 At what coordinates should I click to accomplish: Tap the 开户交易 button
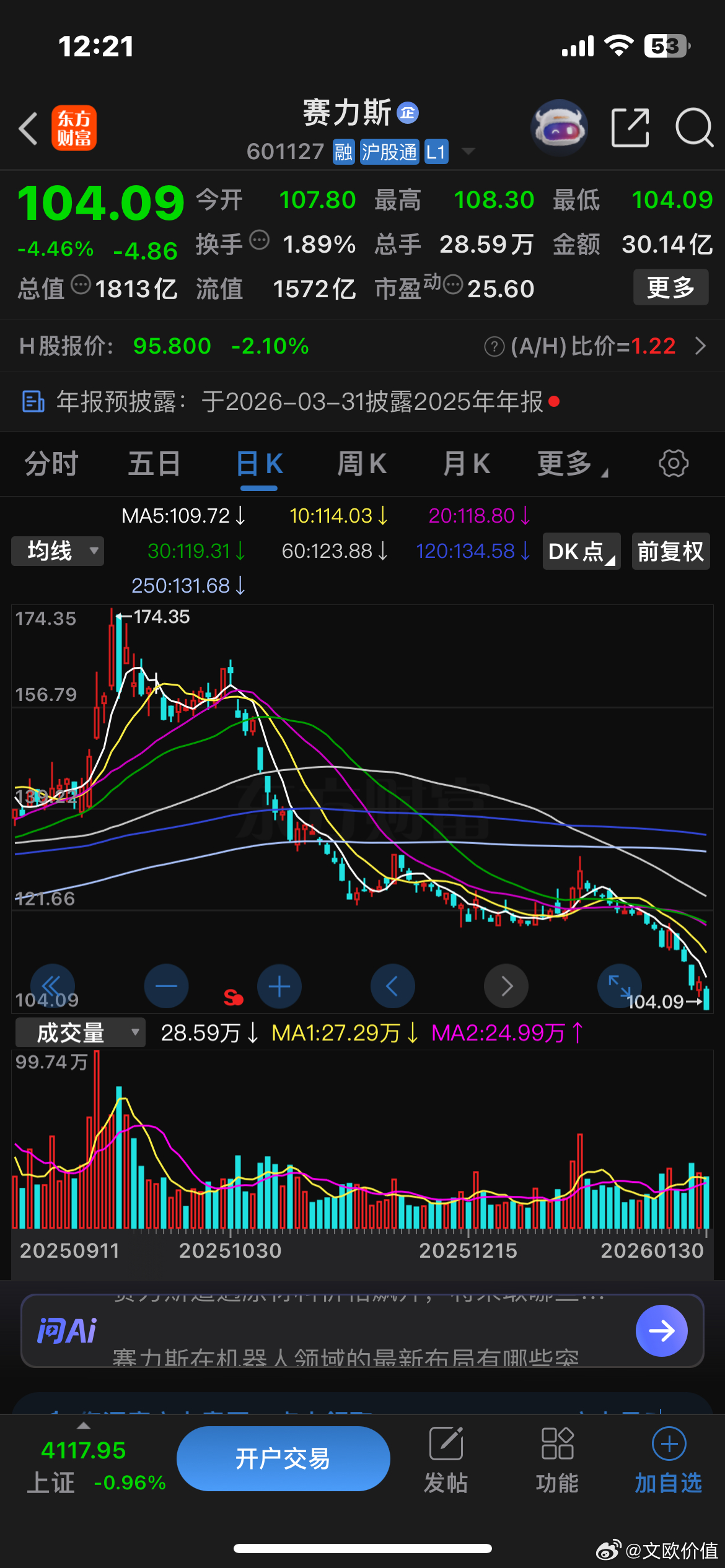(283, 1458)
